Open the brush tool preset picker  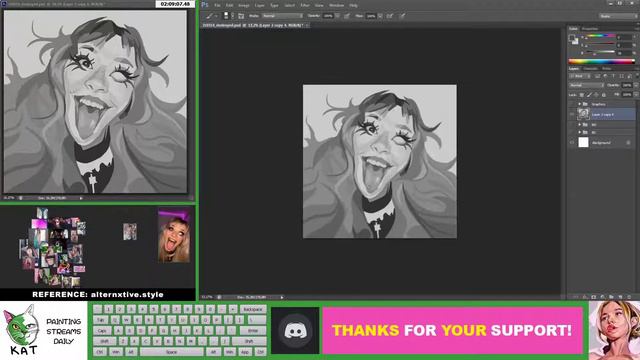coord(211,16)
